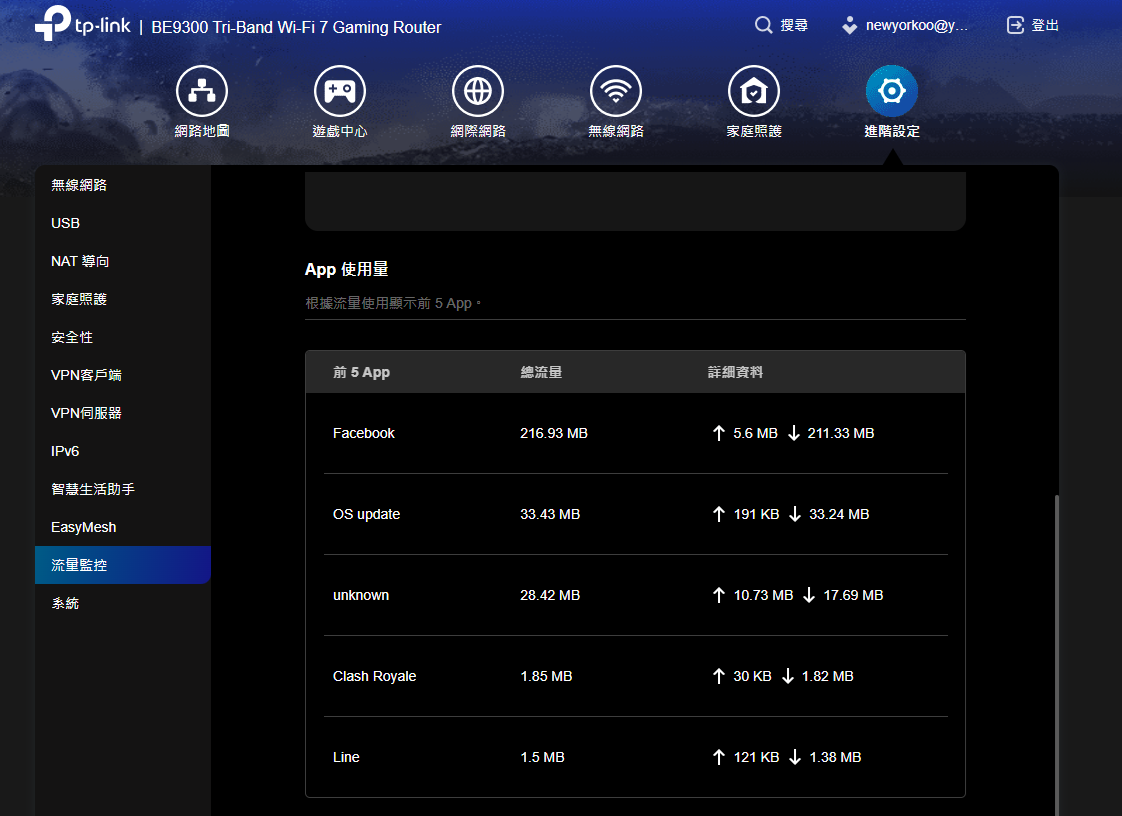Click the 前 5 App column header
Viewport: 1122px width, 816px height.
(x=361, y=372)
